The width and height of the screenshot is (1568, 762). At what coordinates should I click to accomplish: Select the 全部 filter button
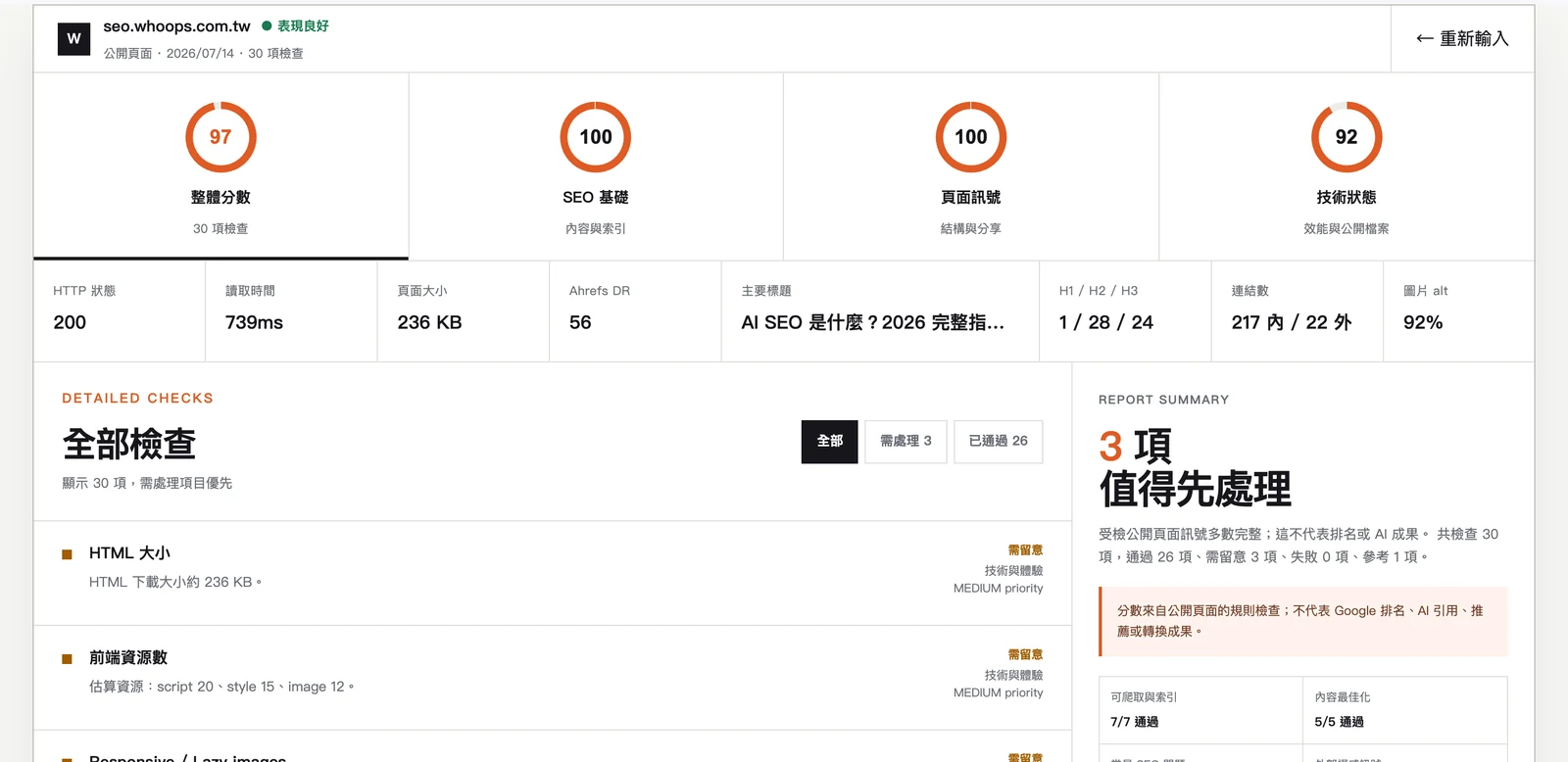tap(829, 442)
